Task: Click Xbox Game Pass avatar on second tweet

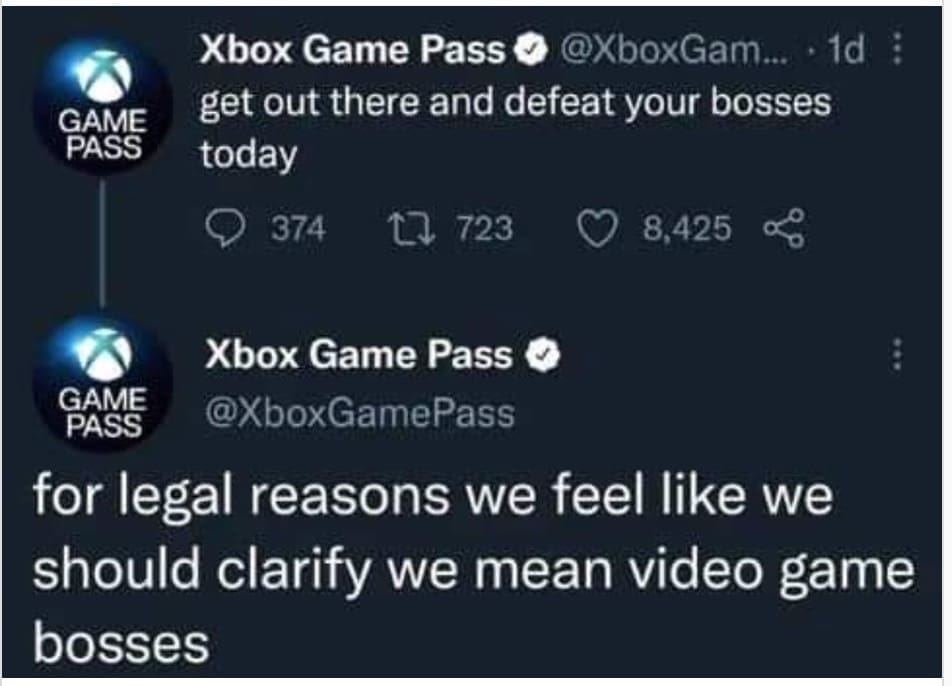Action: click(102, 382)
